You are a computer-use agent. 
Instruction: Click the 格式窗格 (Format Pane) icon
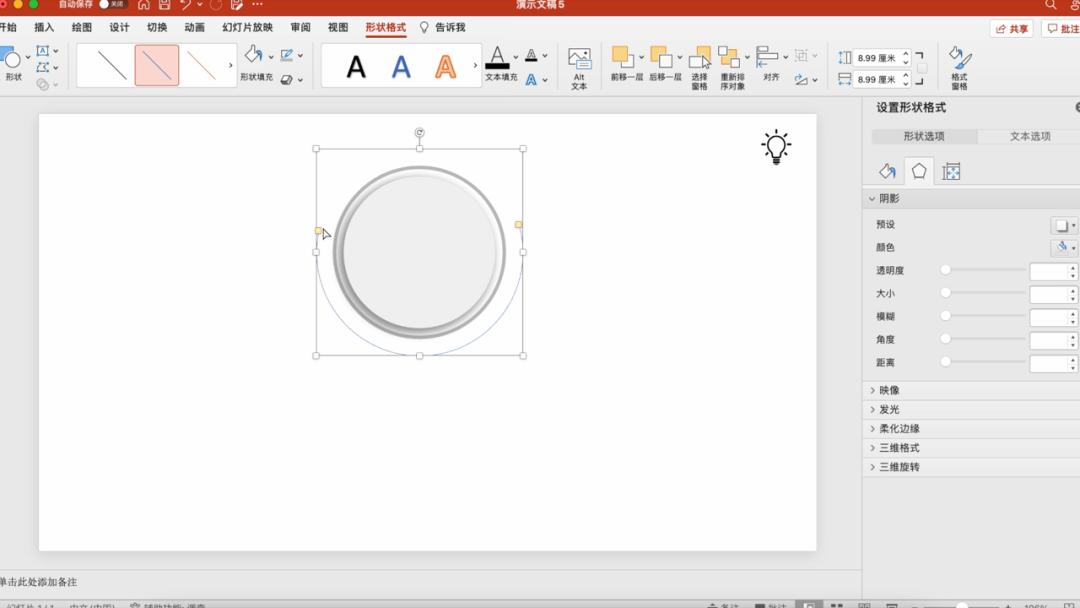pos(959,66)
